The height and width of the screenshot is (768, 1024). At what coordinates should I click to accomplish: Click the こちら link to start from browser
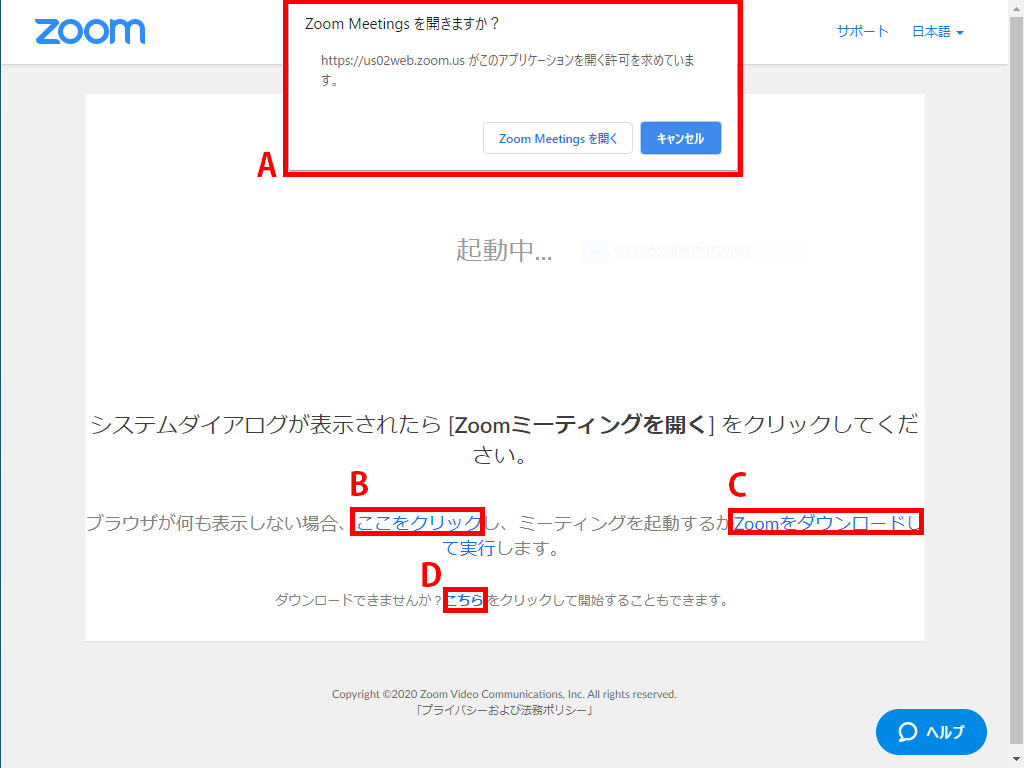point(465,600)
